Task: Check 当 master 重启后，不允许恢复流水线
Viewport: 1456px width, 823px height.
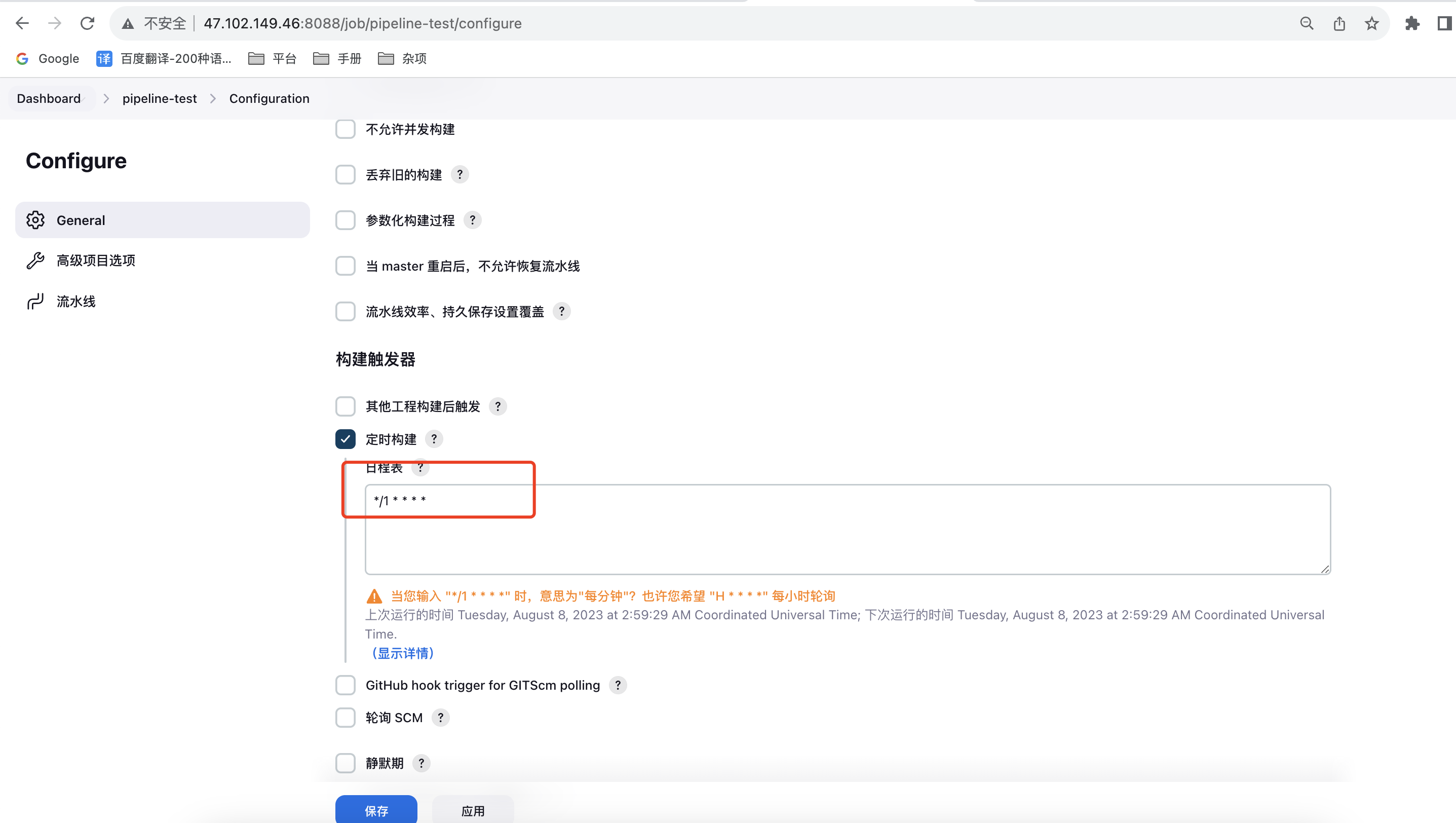Action: (346, 266)
